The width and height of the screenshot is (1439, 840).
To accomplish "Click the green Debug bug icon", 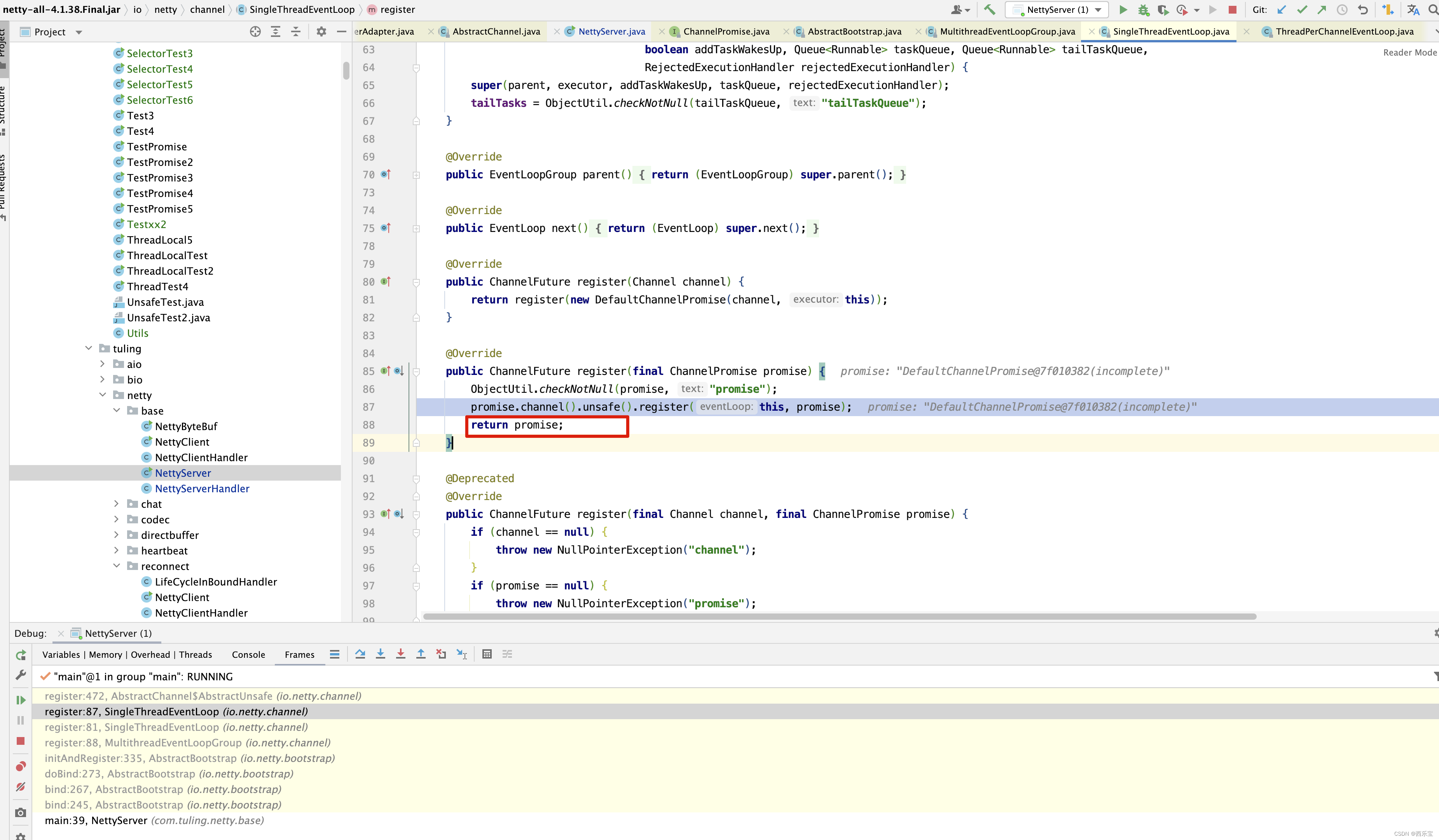I will [1143, 10].
